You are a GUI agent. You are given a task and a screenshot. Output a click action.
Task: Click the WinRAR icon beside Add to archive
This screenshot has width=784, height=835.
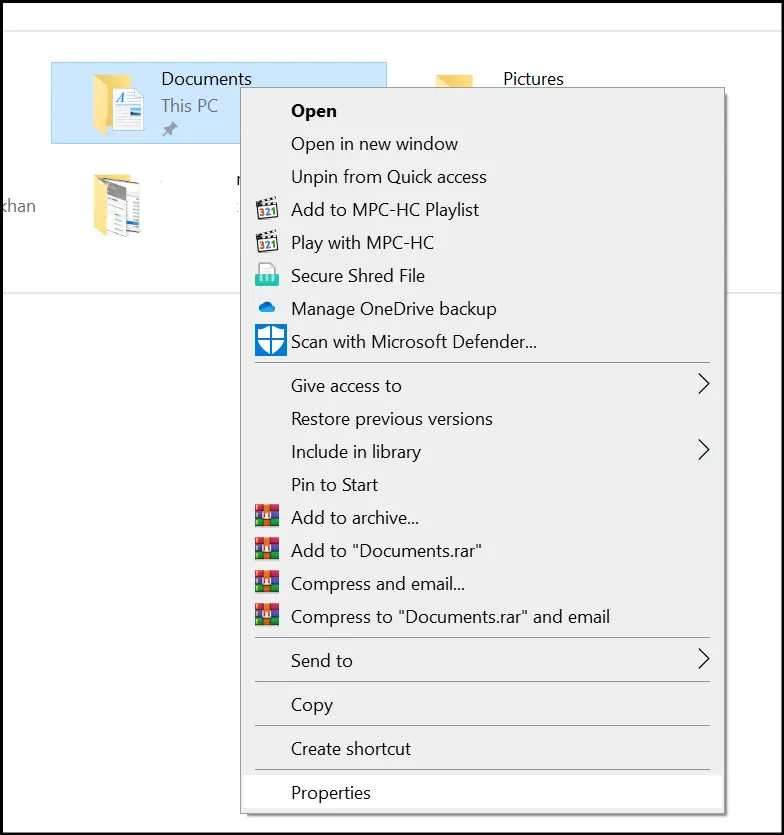tap(267, 515)
